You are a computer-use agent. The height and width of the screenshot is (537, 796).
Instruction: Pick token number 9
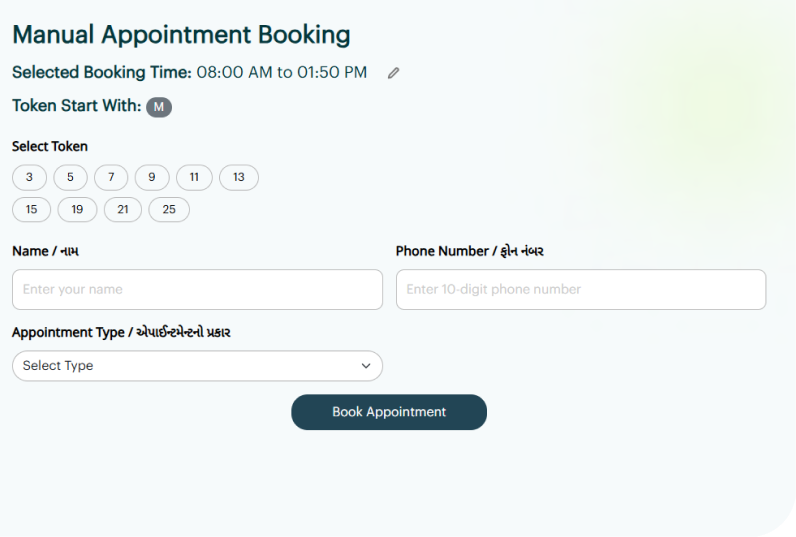[152, 178]
